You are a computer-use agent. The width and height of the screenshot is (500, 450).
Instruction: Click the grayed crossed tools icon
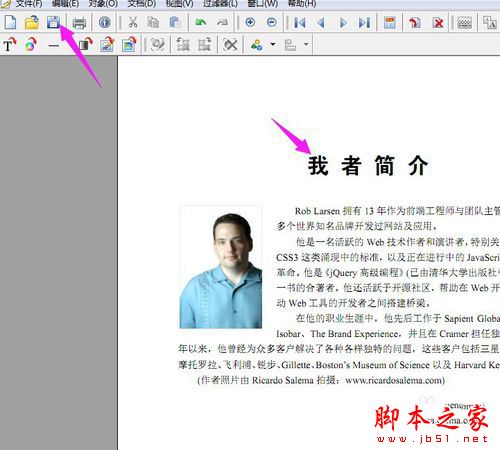230,44
